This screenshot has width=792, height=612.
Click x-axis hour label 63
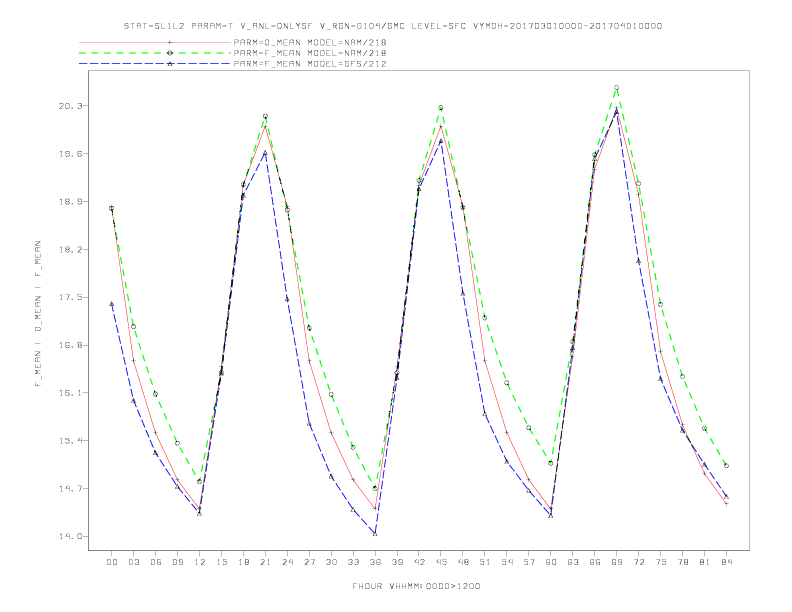click(573, 562)
